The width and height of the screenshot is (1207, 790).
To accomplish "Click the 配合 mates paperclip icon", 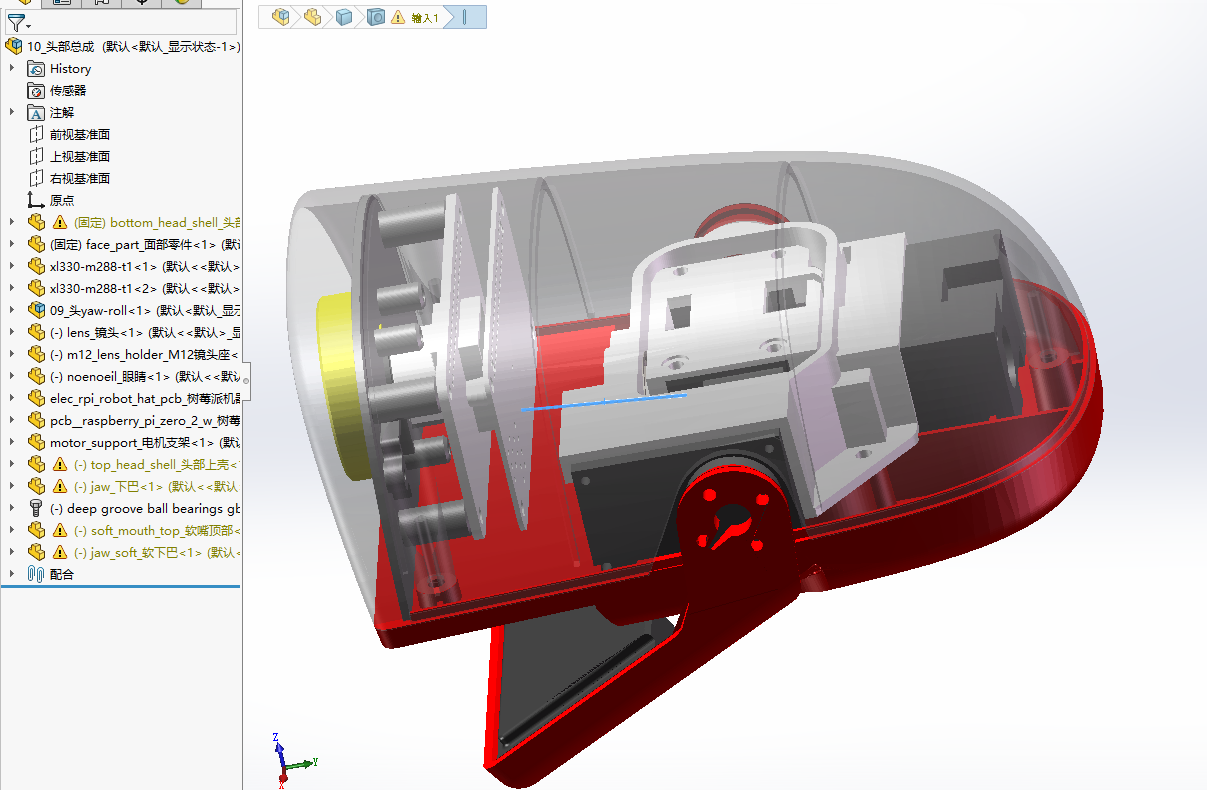I will click(36, 574).
